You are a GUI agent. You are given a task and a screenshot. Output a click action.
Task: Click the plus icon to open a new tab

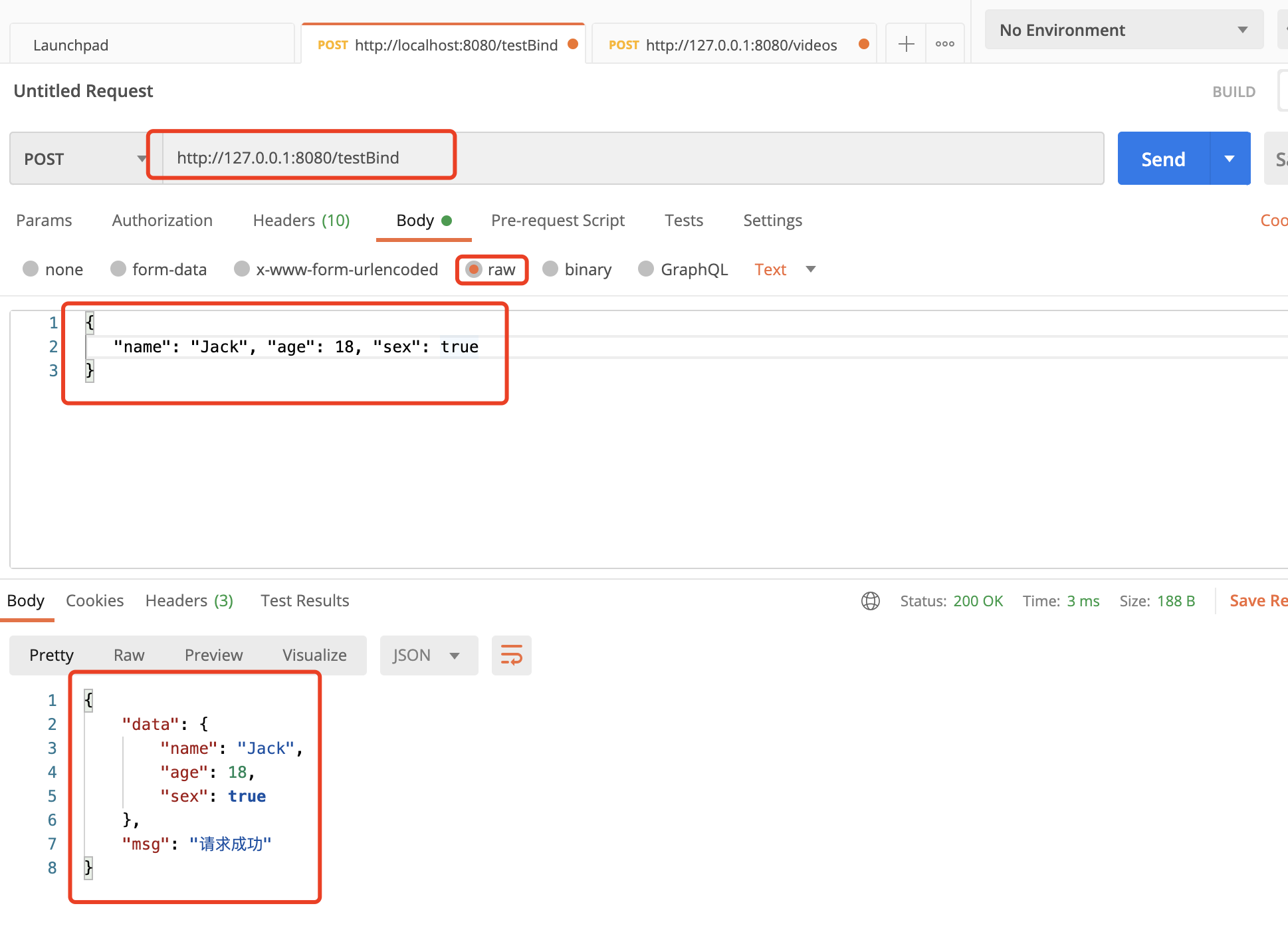coord(906,45)
